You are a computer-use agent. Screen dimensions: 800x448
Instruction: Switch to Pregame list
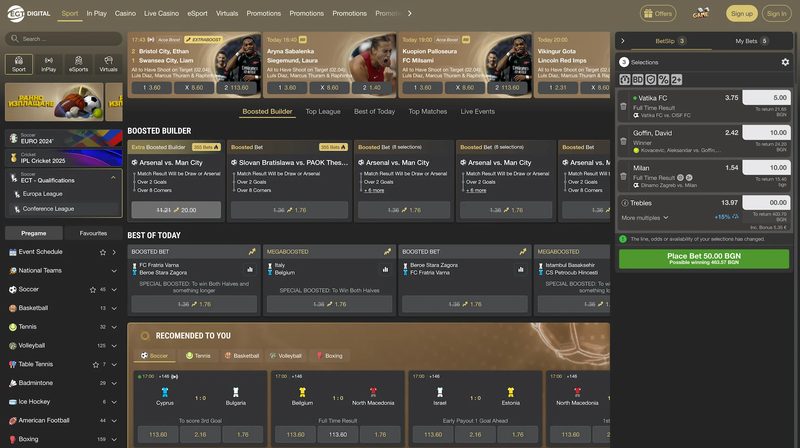click(34, 233)
